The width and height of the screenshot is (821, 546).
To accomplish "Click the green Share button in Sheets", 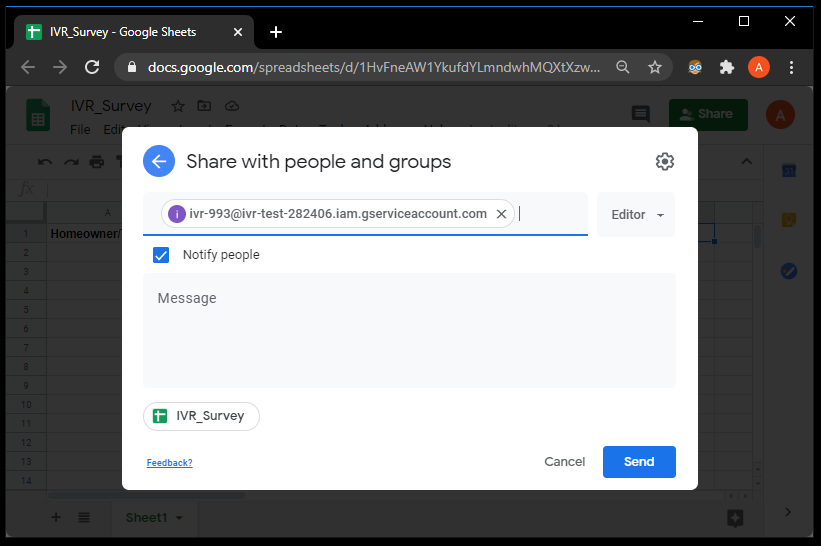I will click(708, 115).
